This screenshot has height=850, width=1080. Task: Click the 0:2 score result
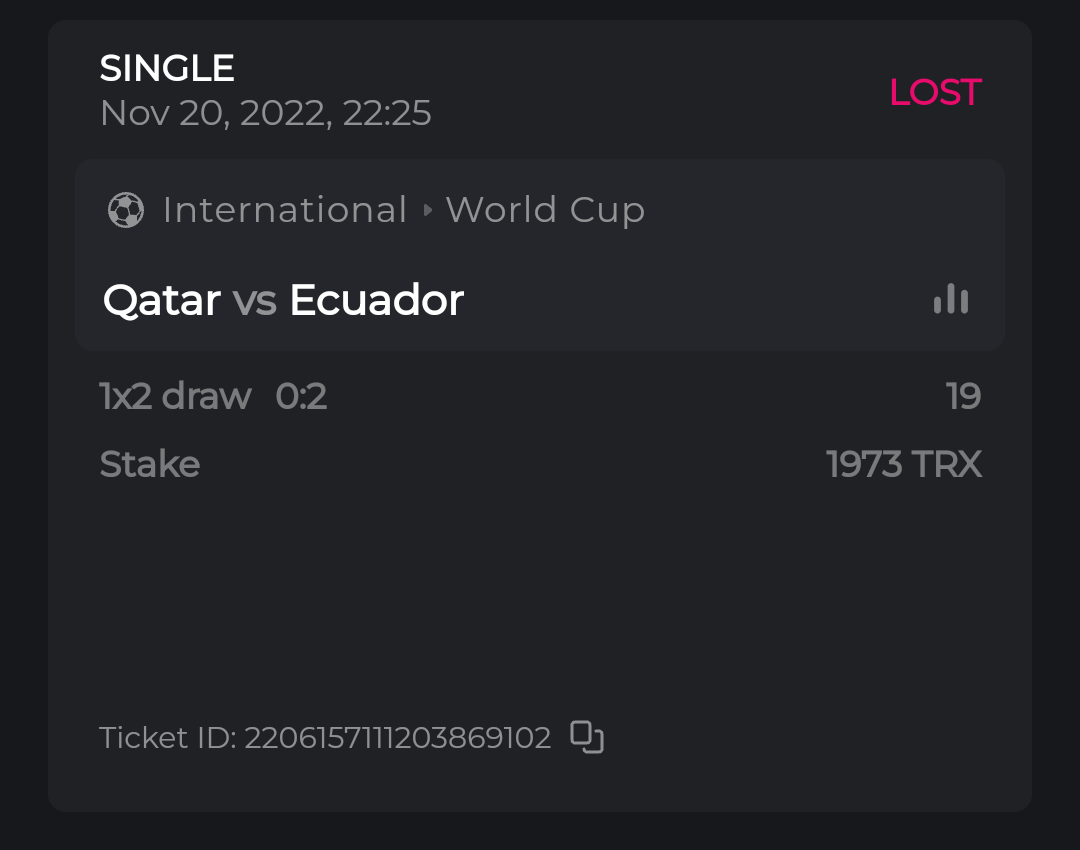pyautogui.click(x=301, y=397)
